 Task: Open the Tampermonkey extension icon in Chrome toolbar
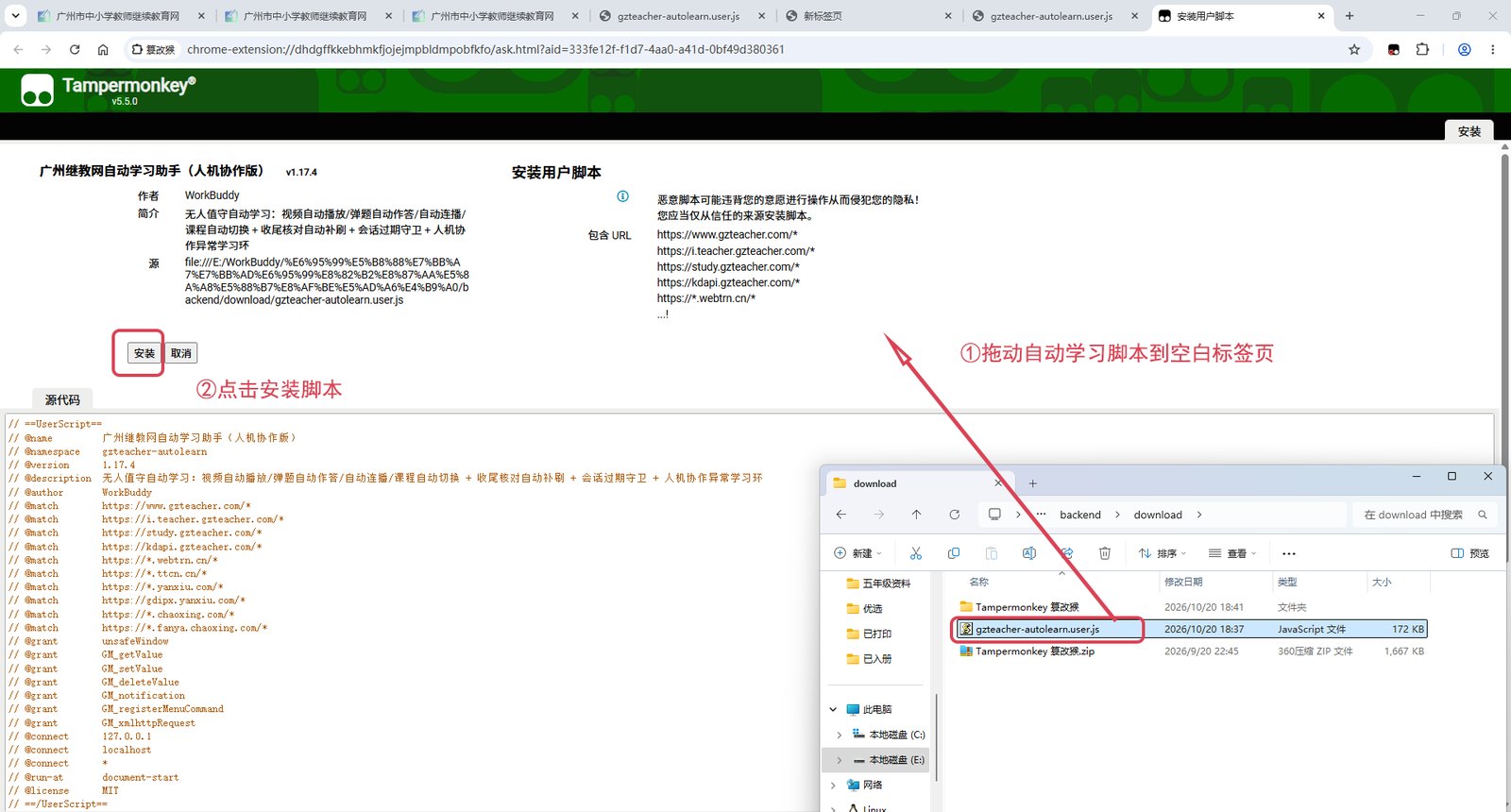[x=1394, y=49]
